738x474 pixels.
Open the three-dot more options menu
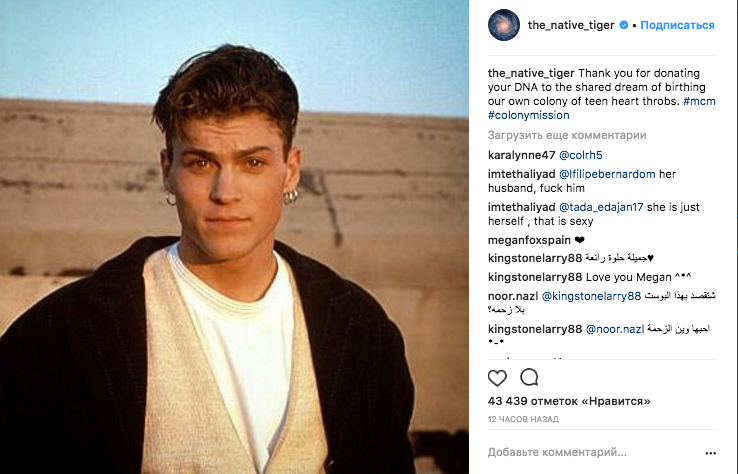coord(711,452)
